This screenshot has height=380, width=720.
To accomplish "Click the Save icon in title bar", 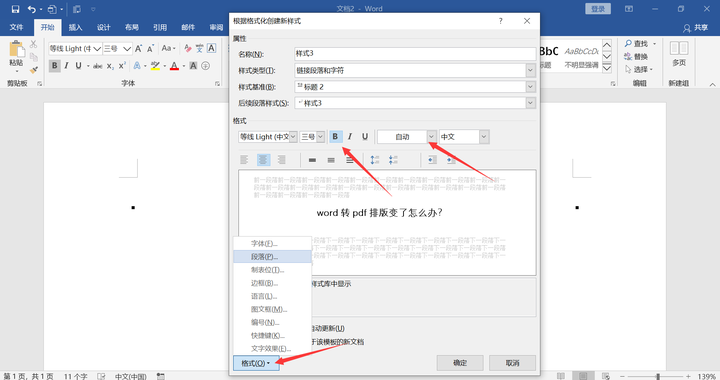I will (15, 9).
